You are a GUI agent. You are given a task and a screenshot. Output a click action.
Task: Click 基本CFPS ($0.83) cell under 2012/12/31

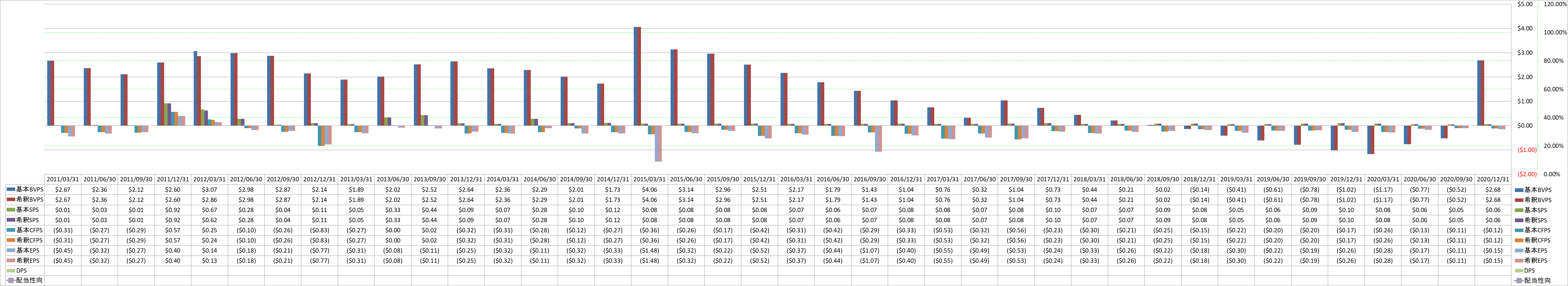pyautogui.click(x=320, y=230)
